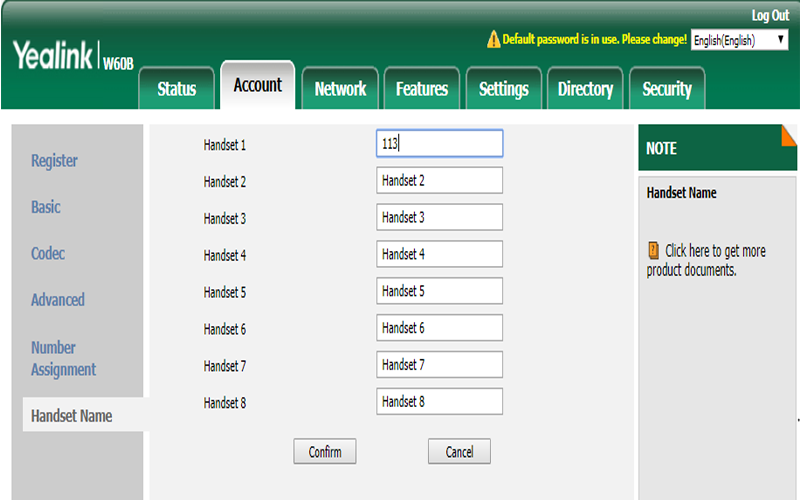This screenshot has height=500, width=800.
Task: Click the orange corner of NOTE panel
Action: coord(788,134)
